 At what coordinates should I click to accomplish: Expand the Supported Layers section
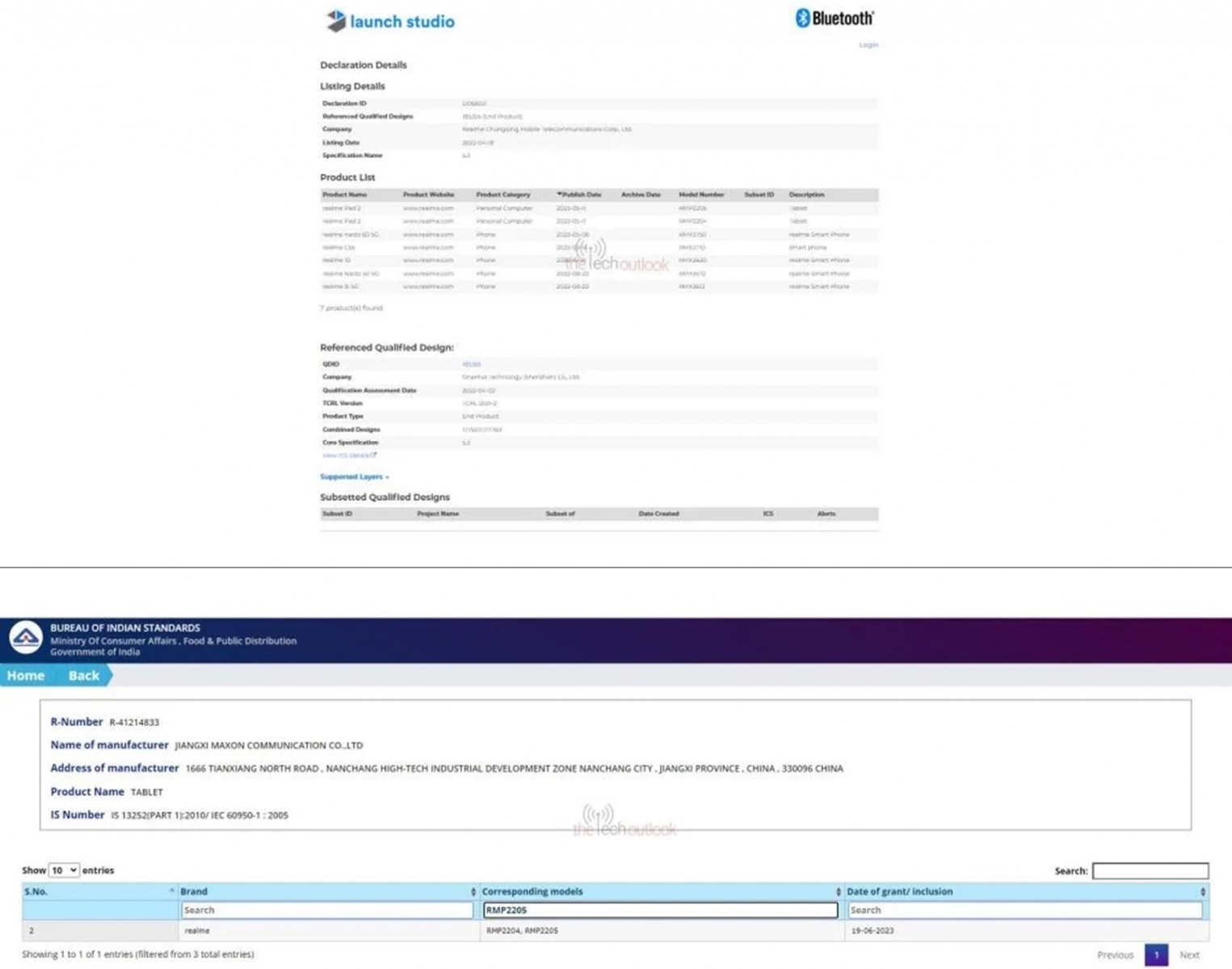click(354, 476)
